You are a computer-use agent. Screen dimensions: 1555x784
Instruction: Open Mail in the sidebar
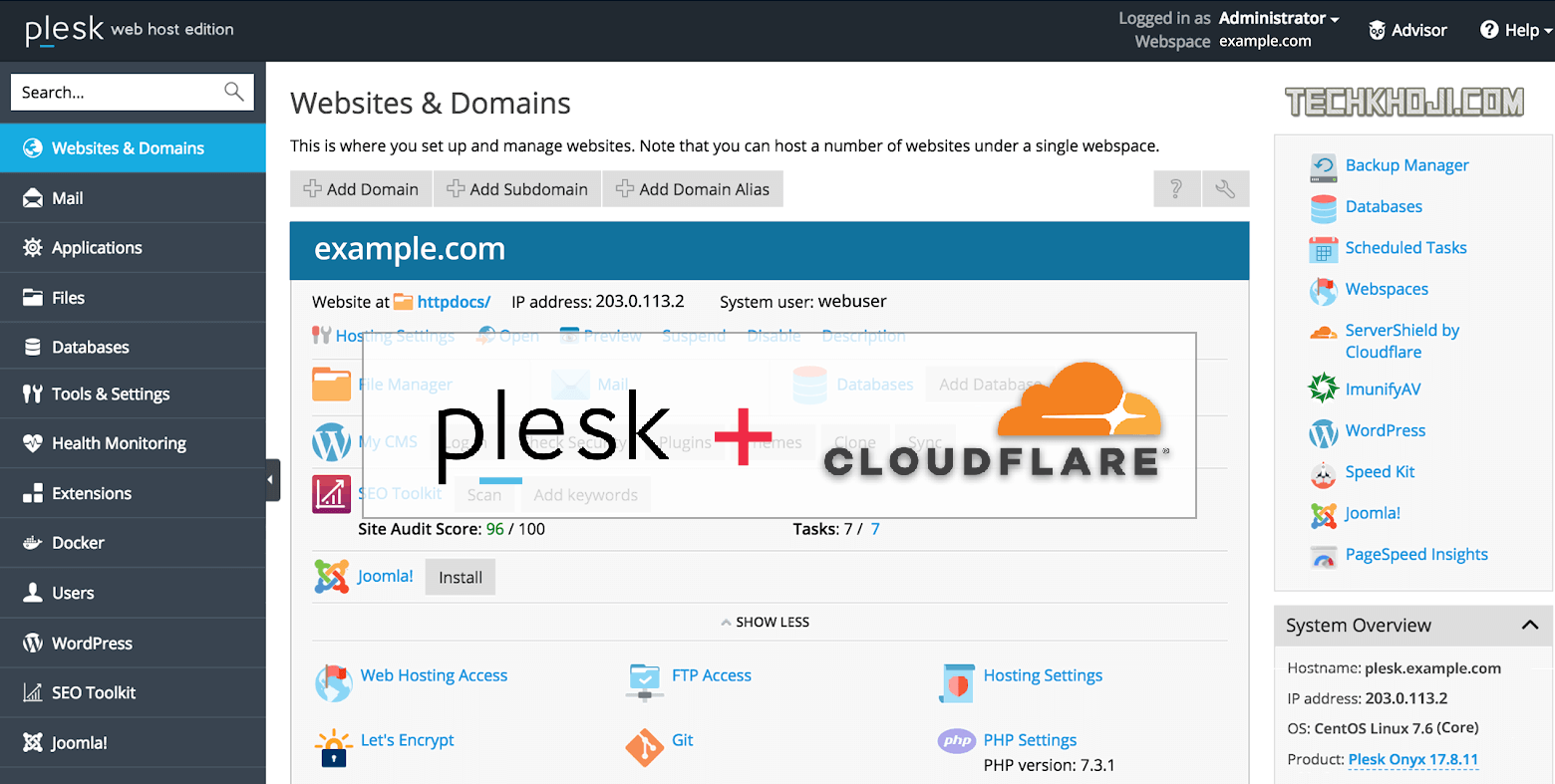click(134, 197)
